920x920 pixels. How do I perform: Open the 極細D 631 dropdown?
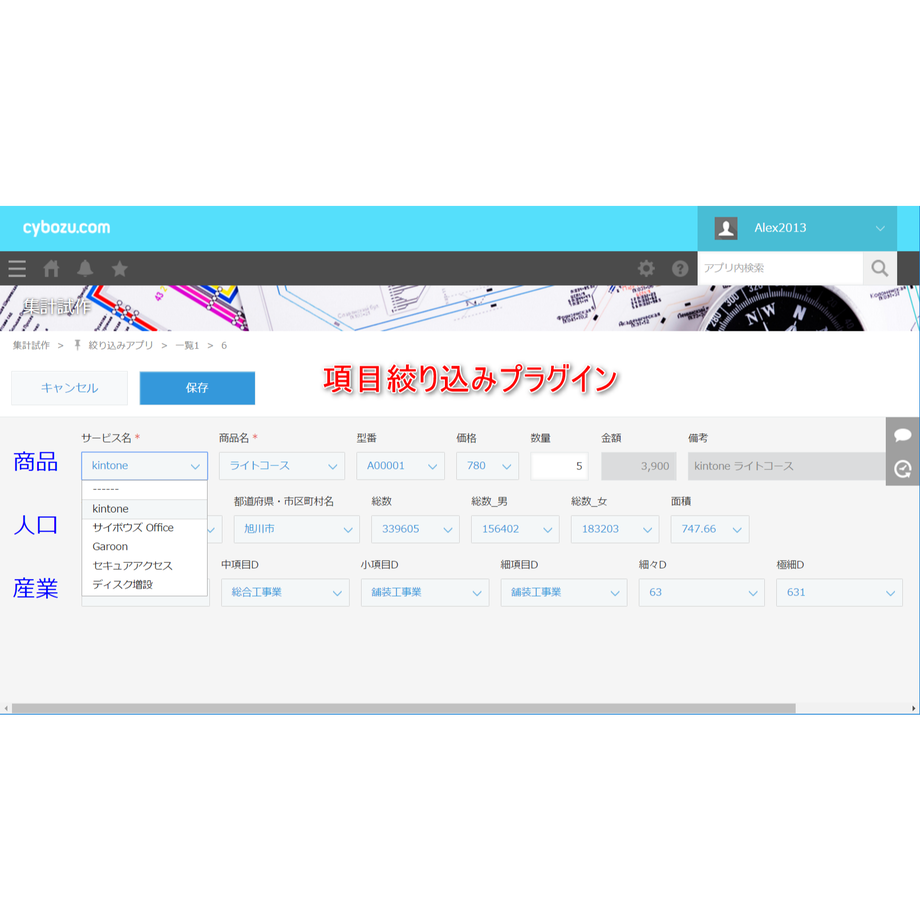(x=839, y=593)
